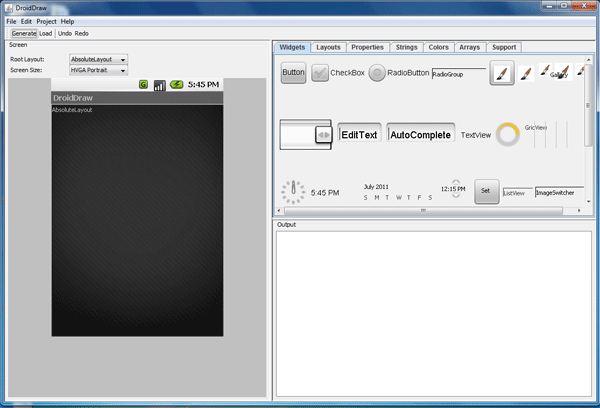Click the Load toolbar button

point(46,33)
